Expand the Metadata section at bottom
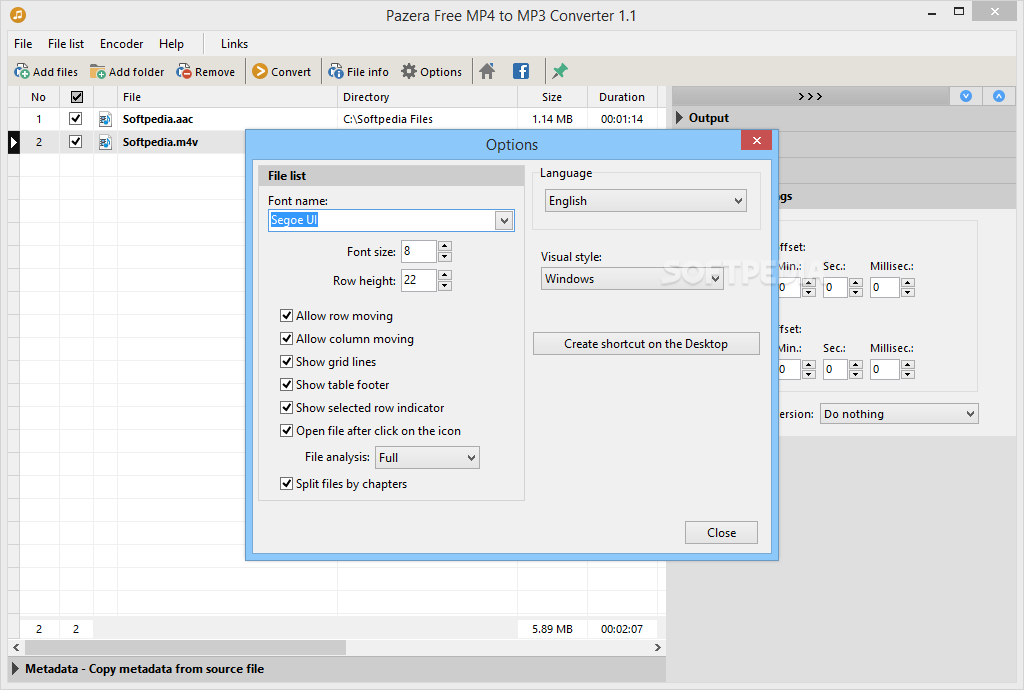The width and height of the screenshot is (1024, 690). coord(16,668)
